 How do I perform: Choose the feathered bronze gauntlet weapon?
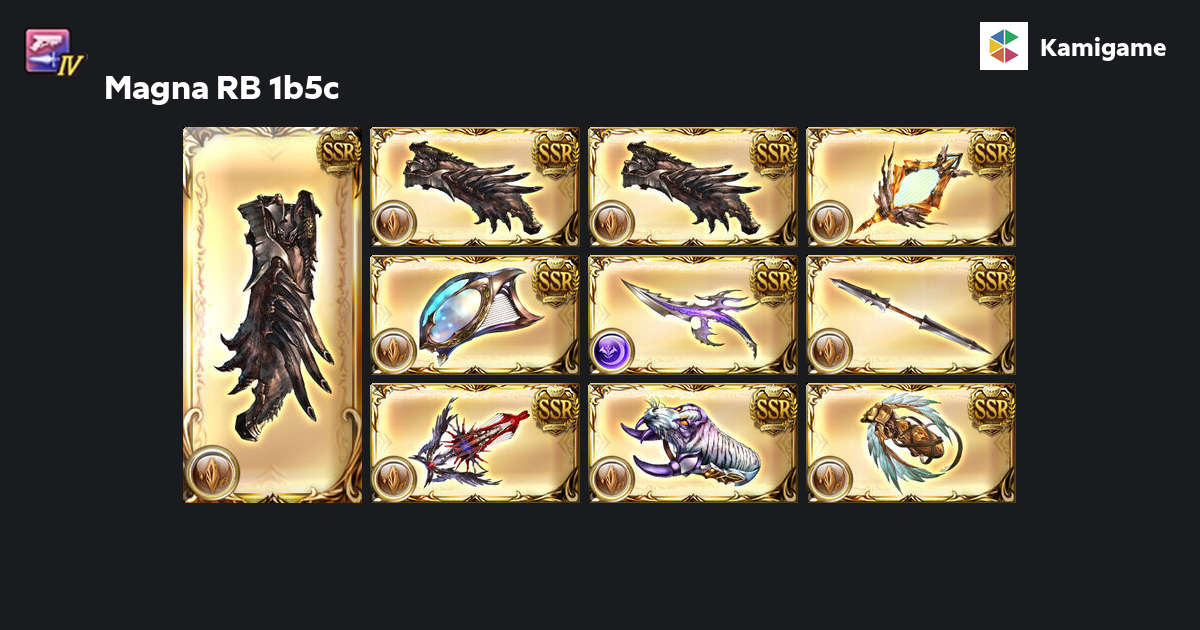911,443
